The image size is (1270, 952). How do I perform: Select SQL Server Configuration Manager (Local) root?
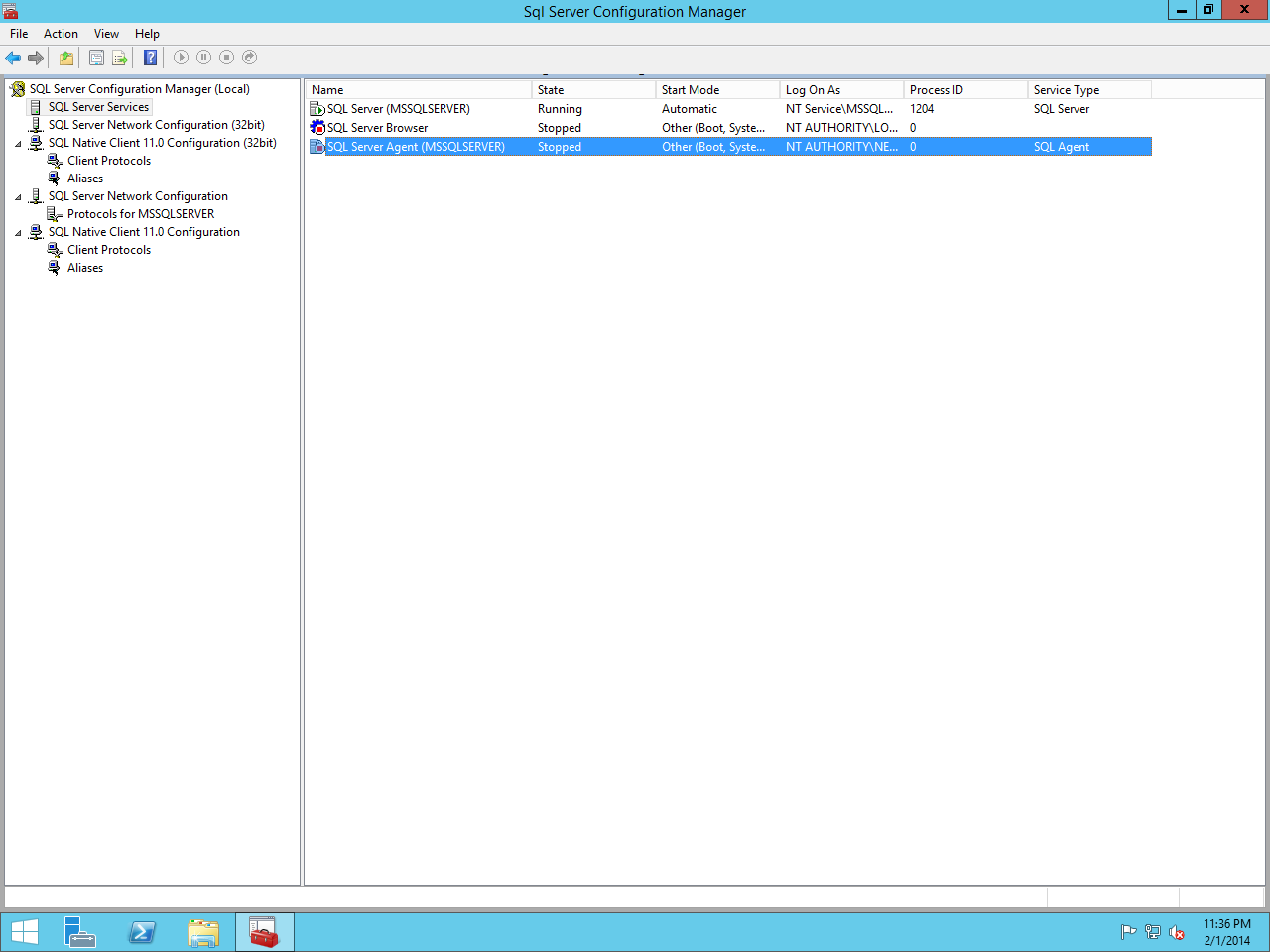click(140, 89)
